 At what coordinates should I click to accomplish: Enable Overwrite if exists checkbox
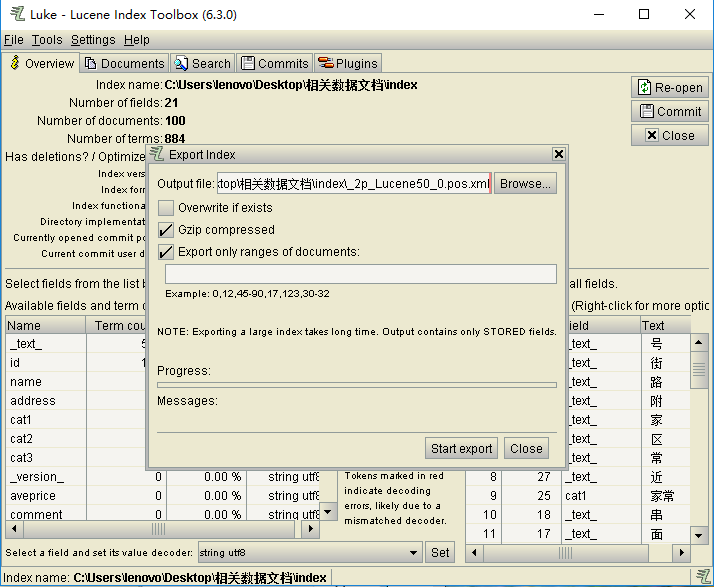coord(166,208)
